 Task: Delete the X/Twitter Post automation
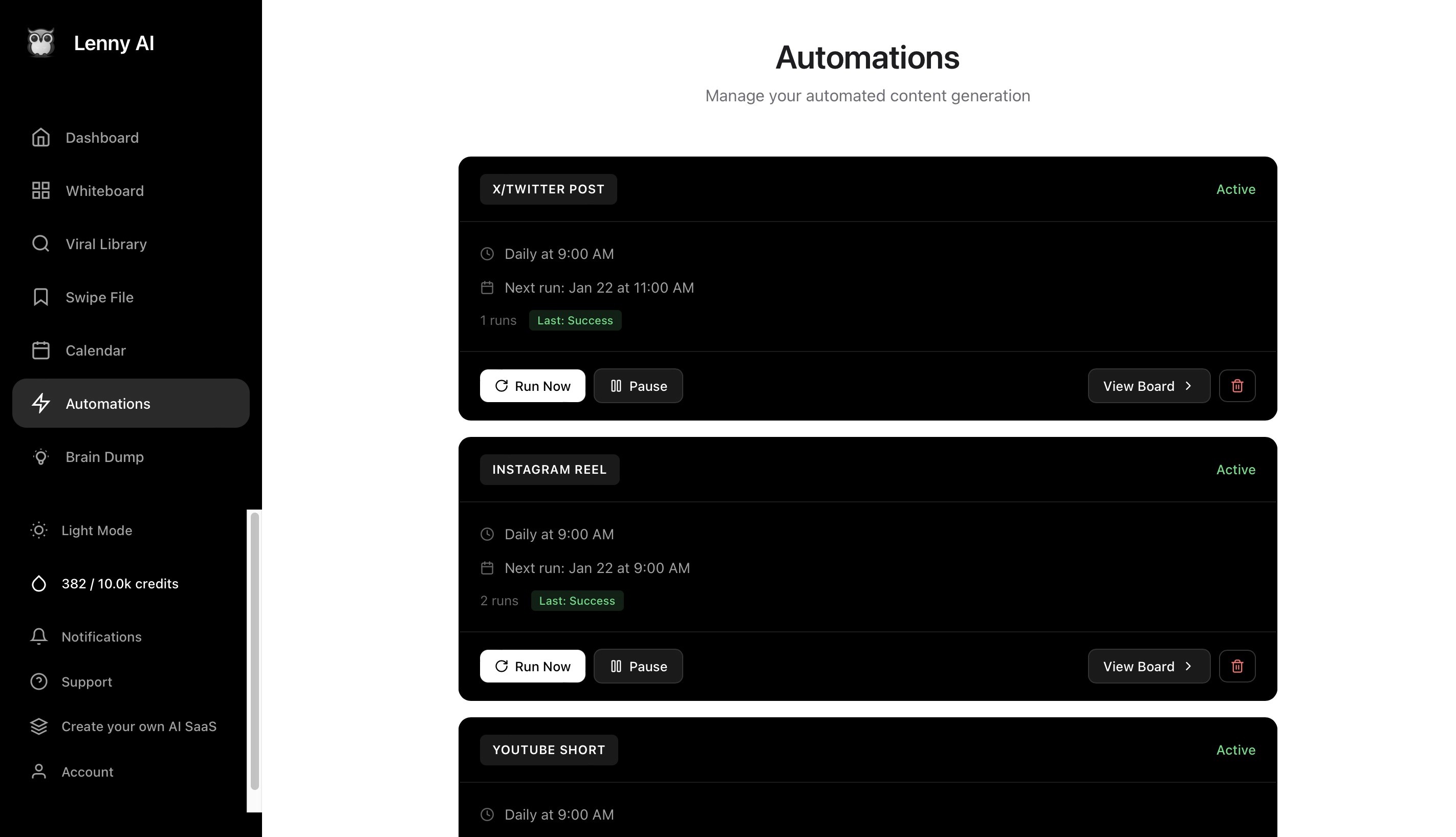[x=1237, y=386]
